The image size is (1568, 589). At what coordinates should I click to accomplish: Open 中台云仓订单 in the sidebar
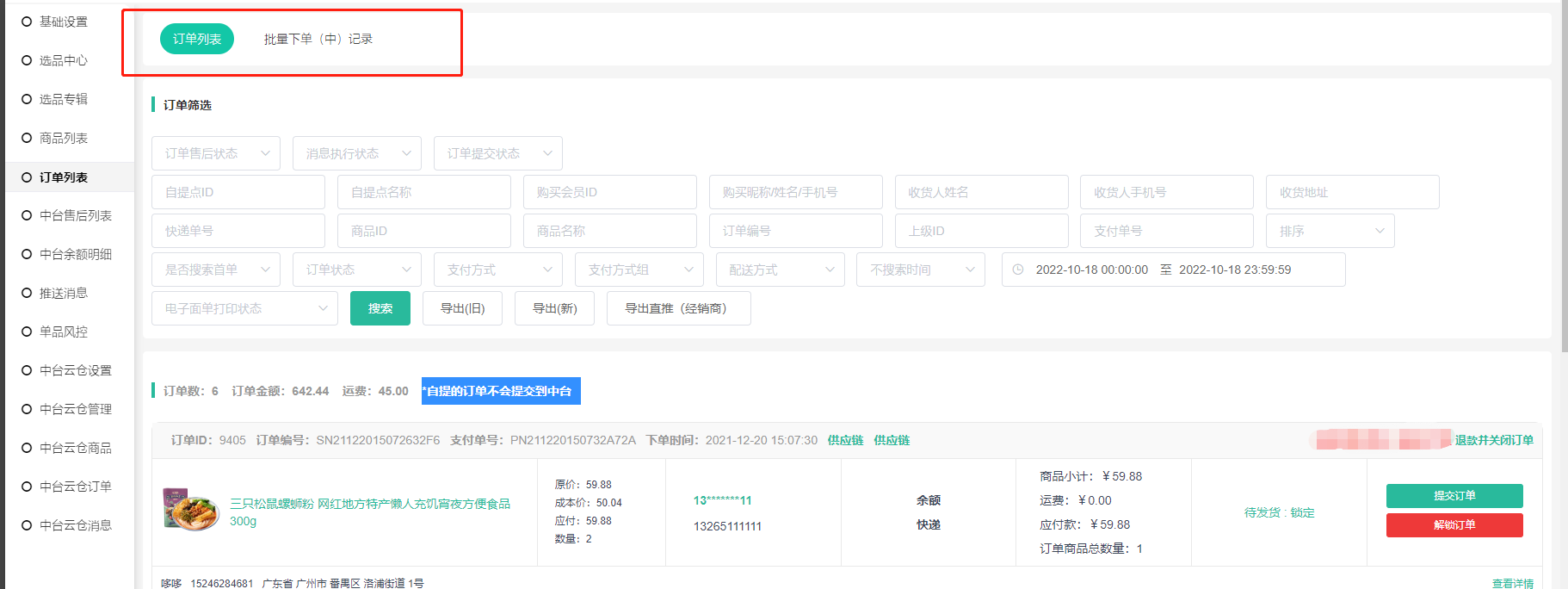(75, 487)
